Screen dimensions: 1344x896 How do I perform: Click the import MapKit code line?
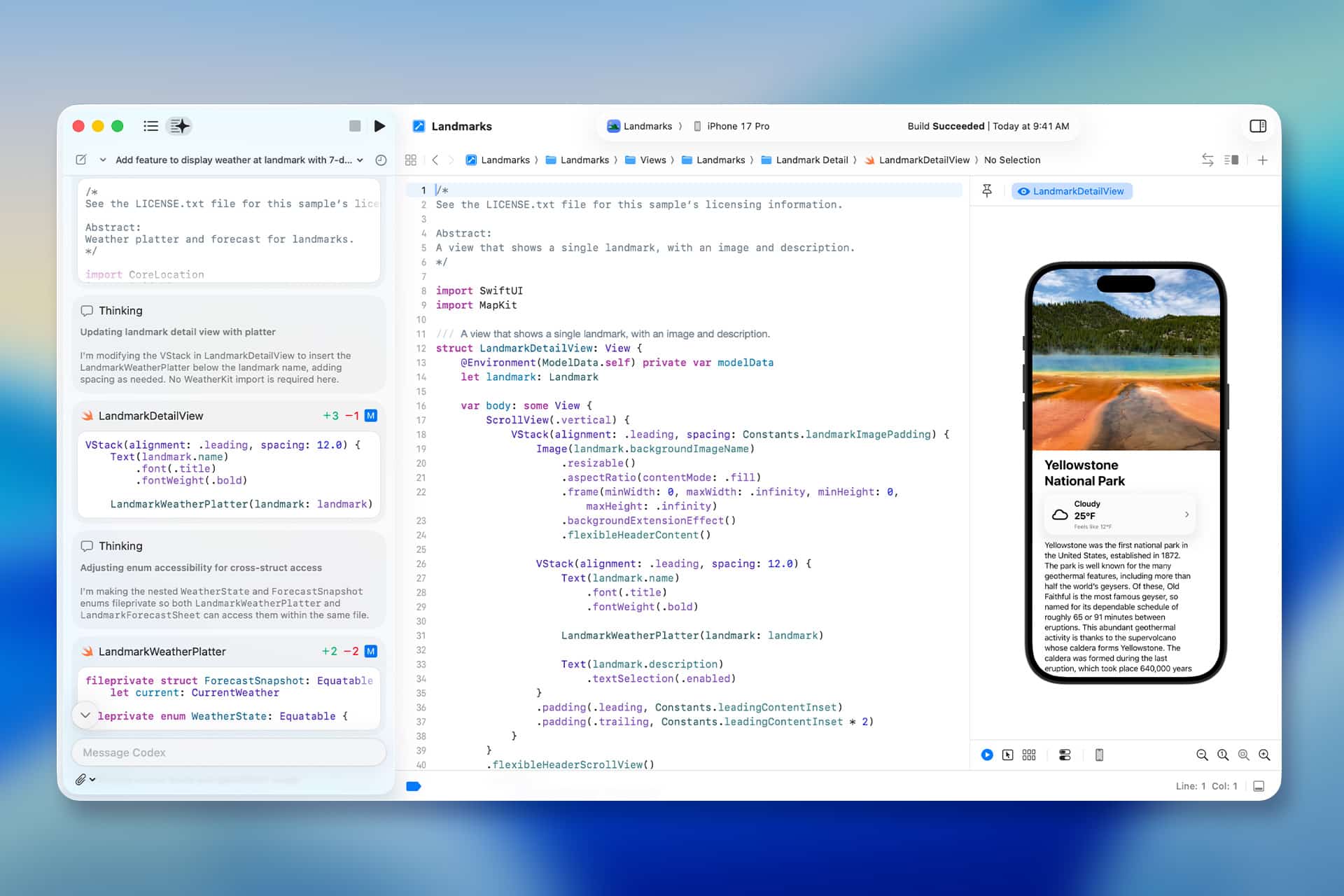(x=476, y=305)
